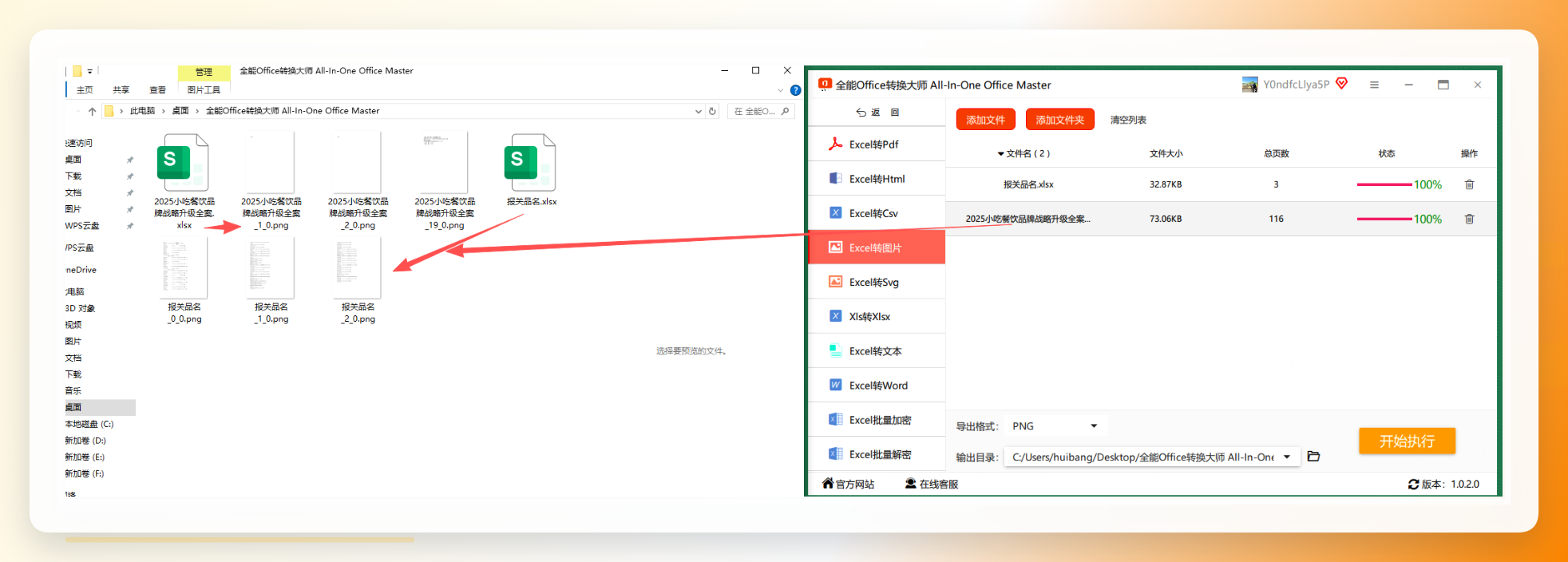Click the Explorer search magnifier icon

click(785, 111)
